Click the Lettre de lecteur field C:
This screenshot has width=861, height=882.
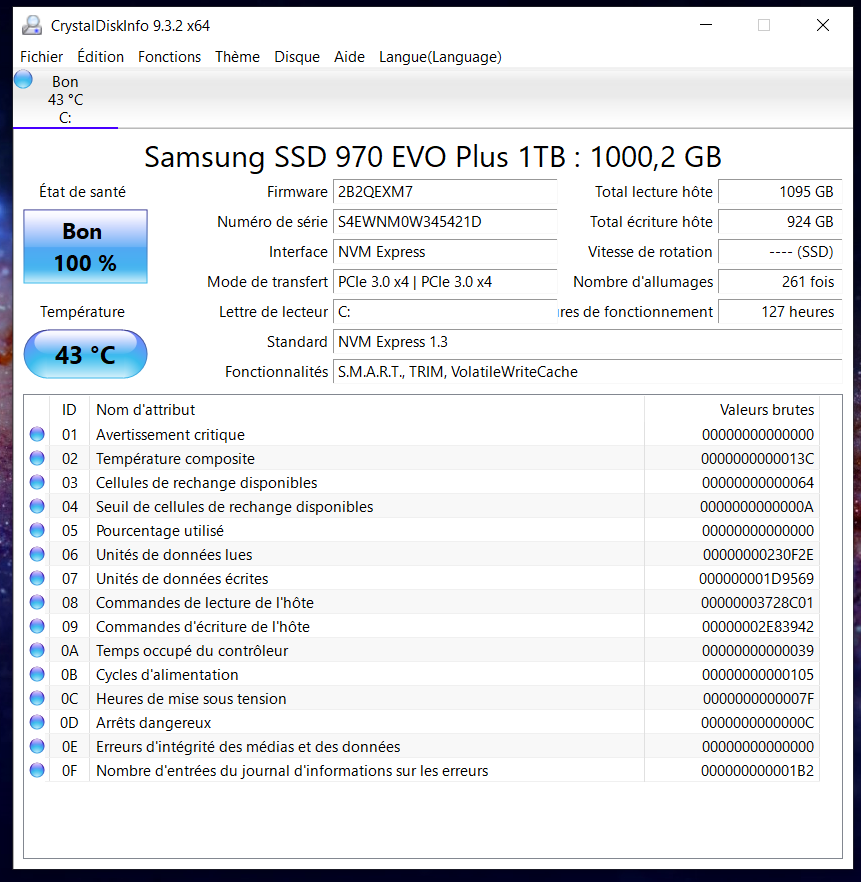click(445, 312)
